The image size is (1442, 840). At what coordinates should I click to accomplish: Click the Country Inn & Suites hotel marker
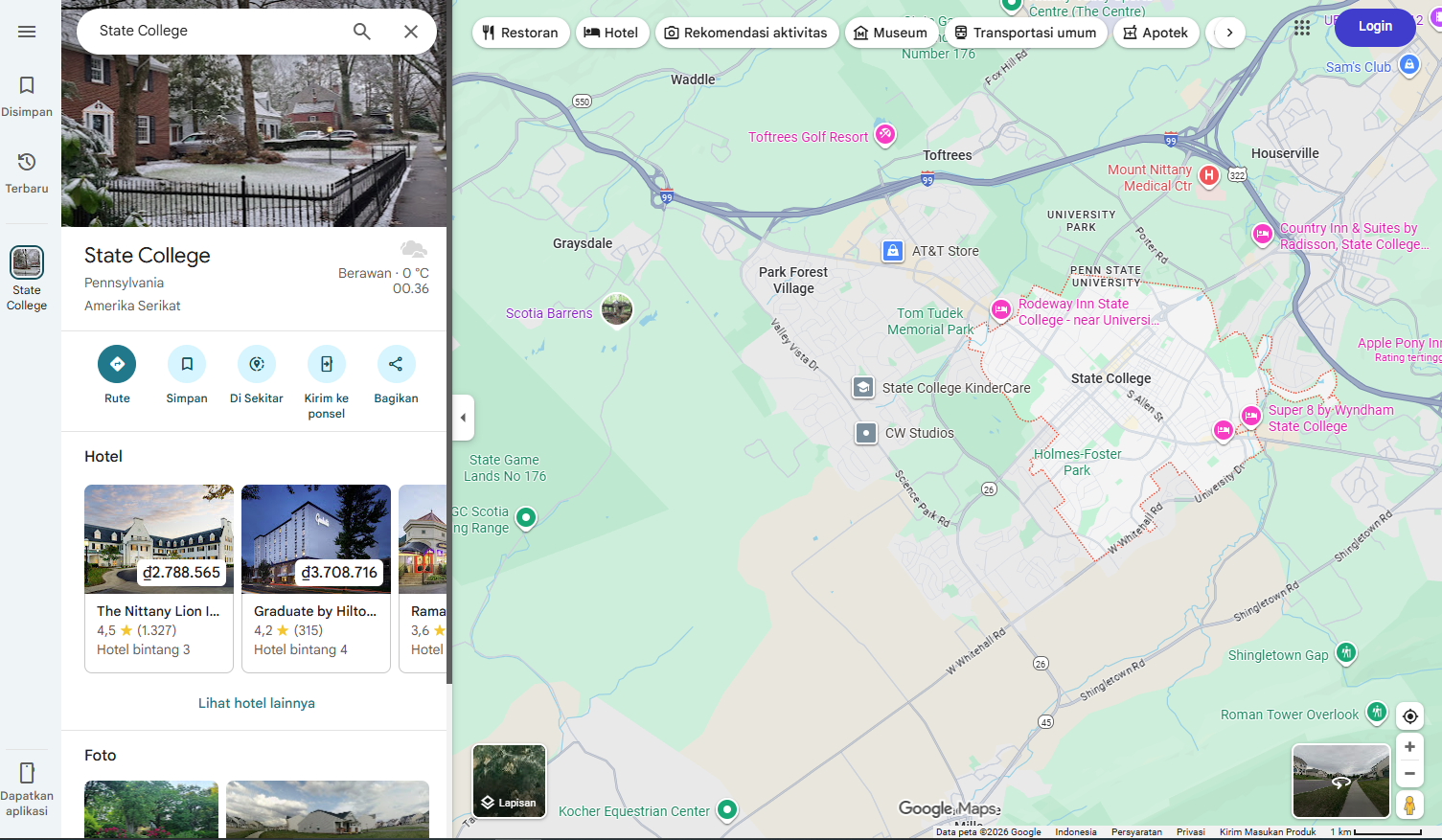point(1263,233)
